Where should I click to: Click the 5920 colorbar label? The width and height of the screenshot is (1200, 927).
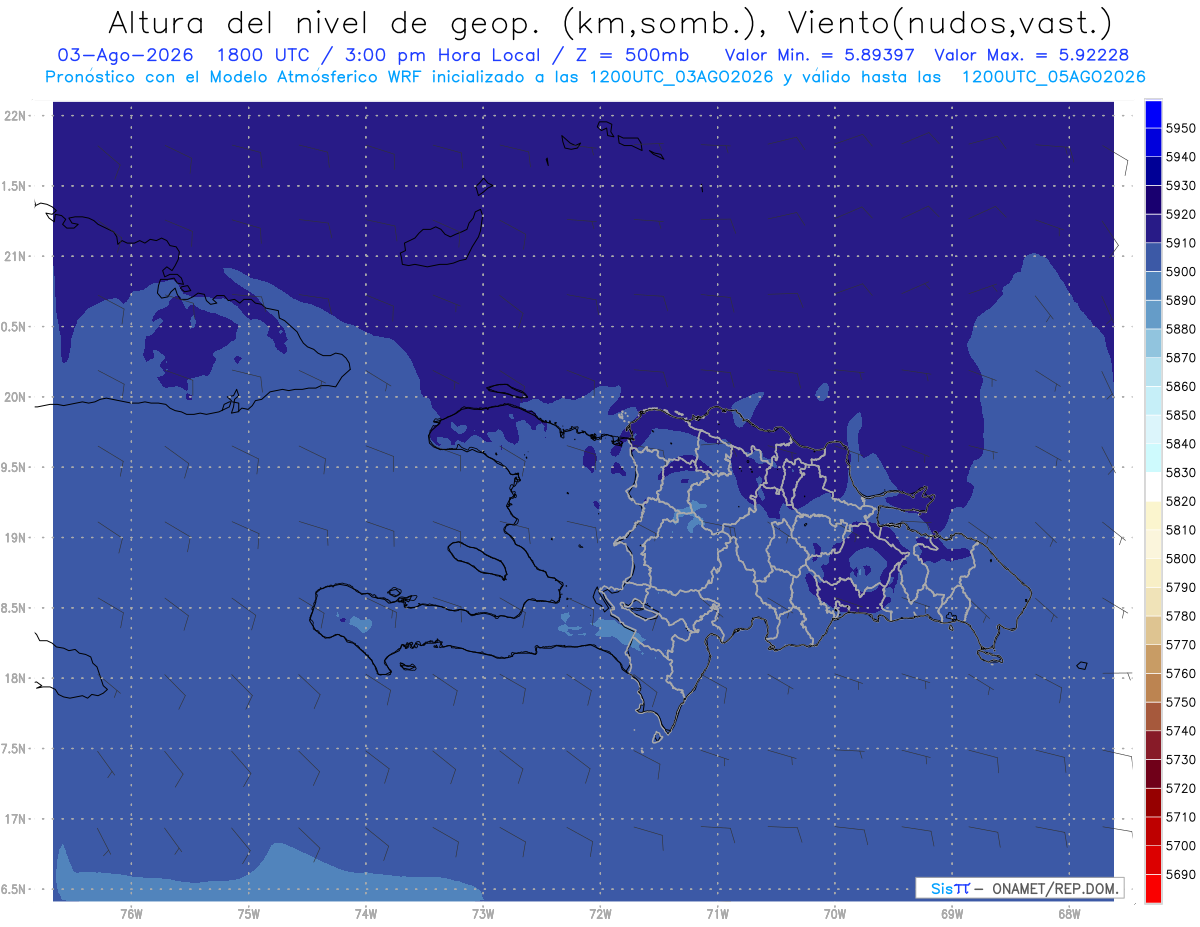1180,214
